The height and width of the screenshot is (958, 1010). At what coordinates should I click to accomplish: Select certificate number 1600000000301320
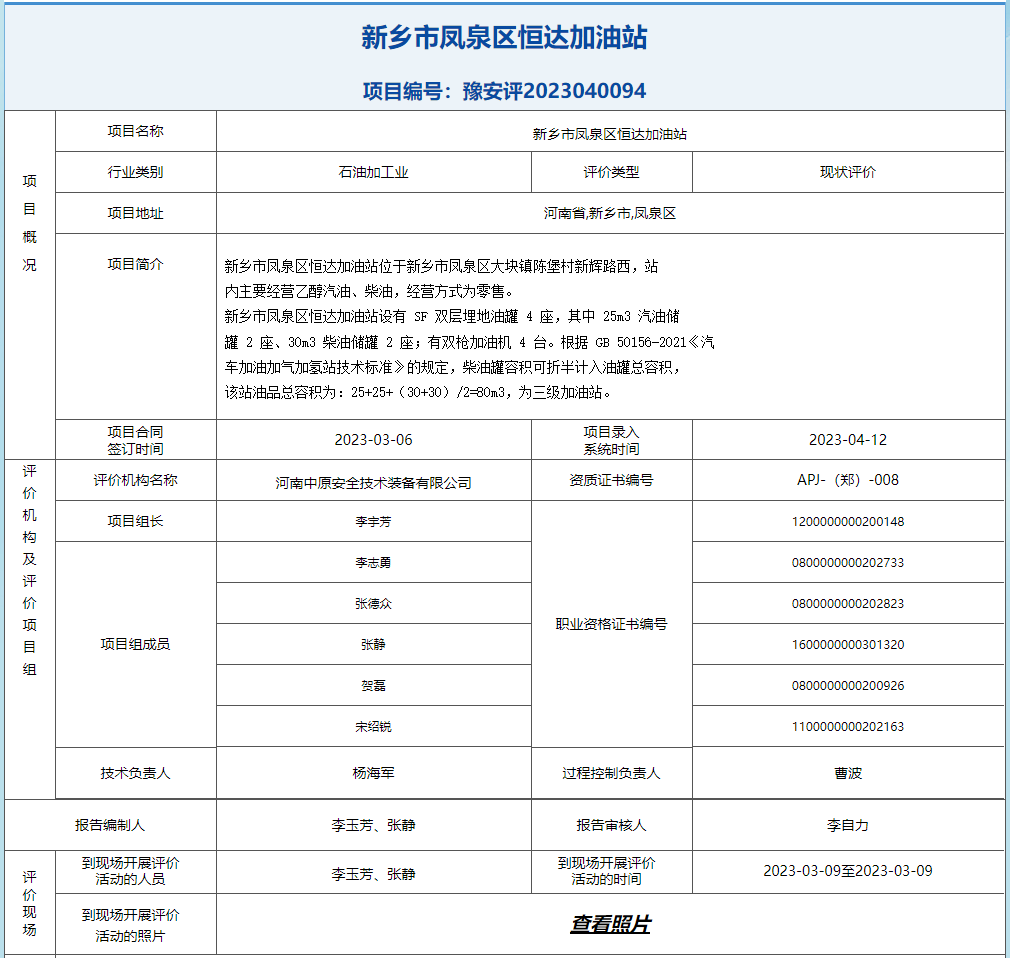848,644
